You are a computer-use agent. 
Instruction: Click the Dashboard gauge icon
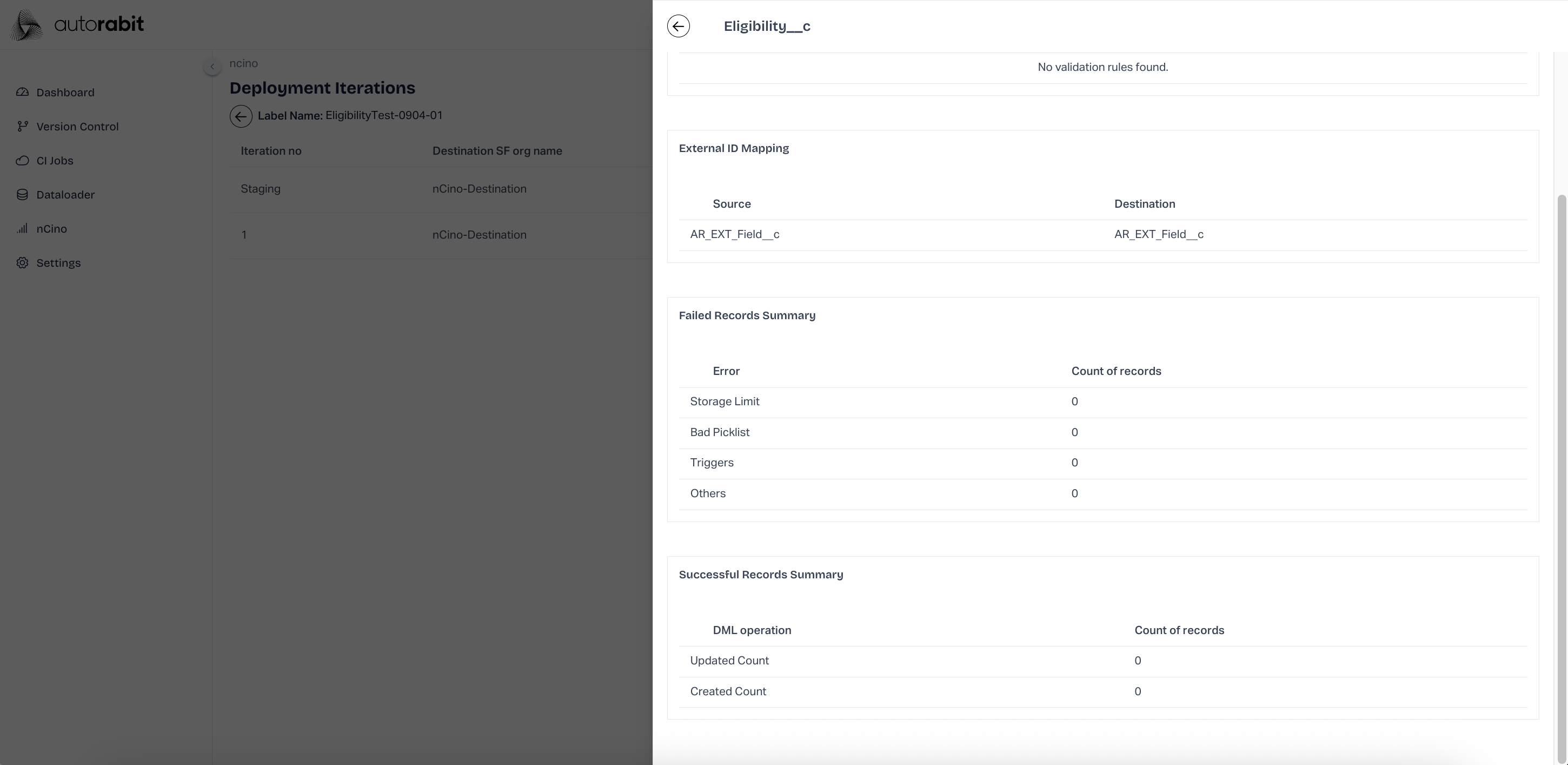coord(23,93)
